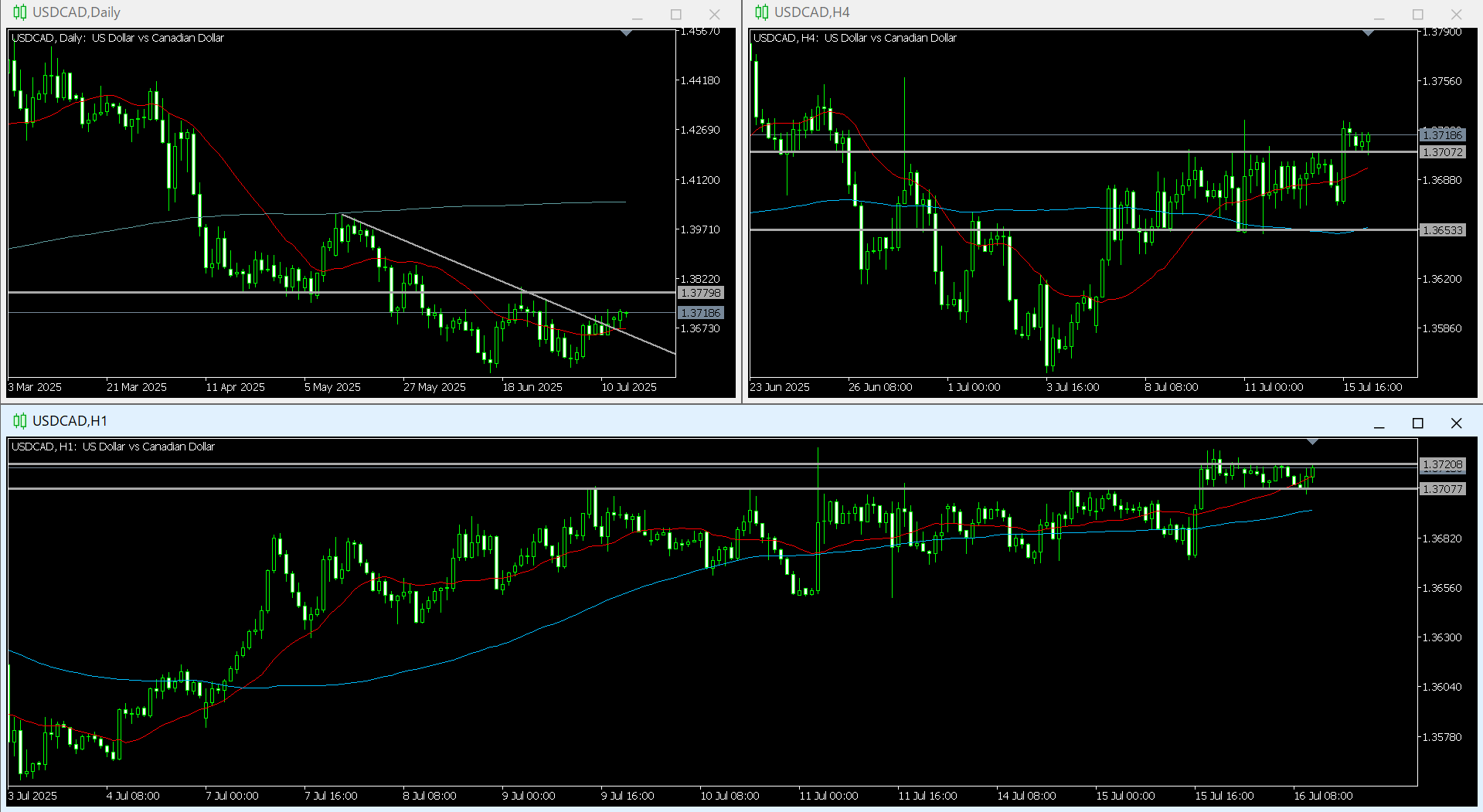Click the '21 Mar 2025' date on Daily time axis
This screenshot has width=1483, height=812.
coord(137,387)
